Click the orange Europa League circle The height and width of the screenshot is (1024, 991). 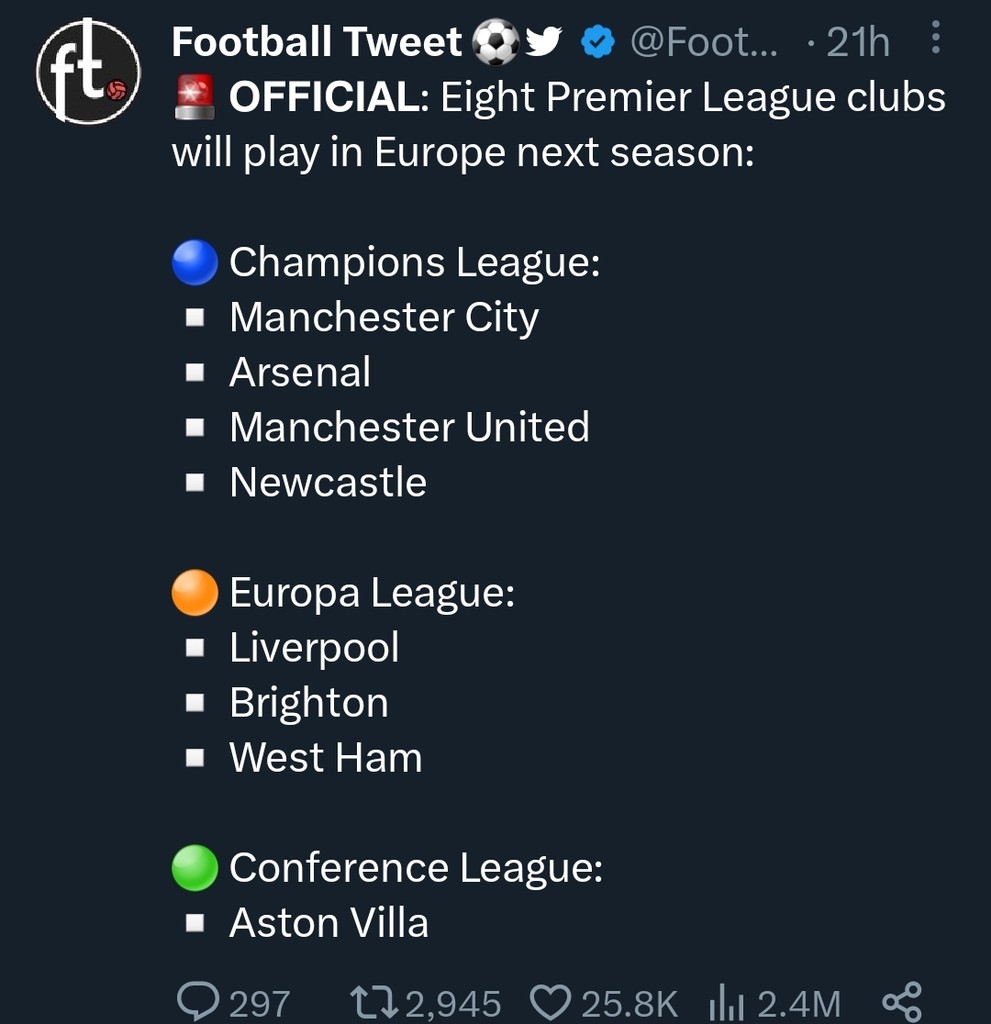(195, 592)
